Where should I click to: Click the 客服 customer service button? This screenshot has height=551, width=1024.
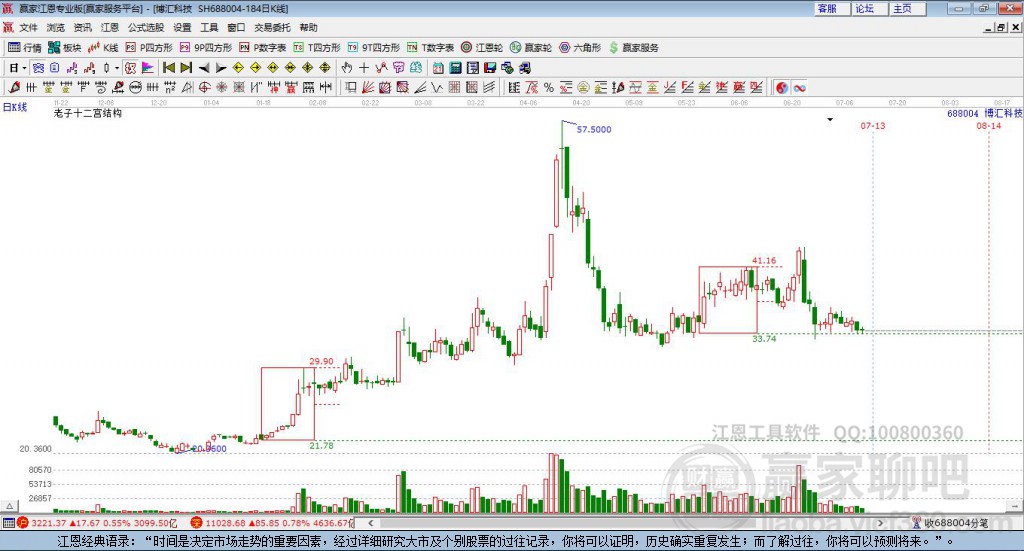click(x=832, y=8)
